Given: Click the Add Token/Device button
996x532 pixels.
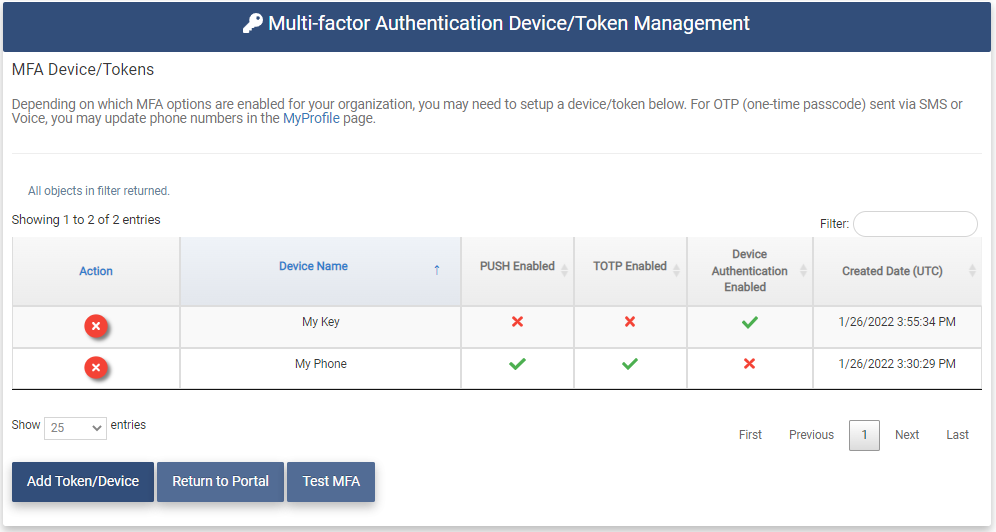Looking at the screenshot, I should (83, 481).
